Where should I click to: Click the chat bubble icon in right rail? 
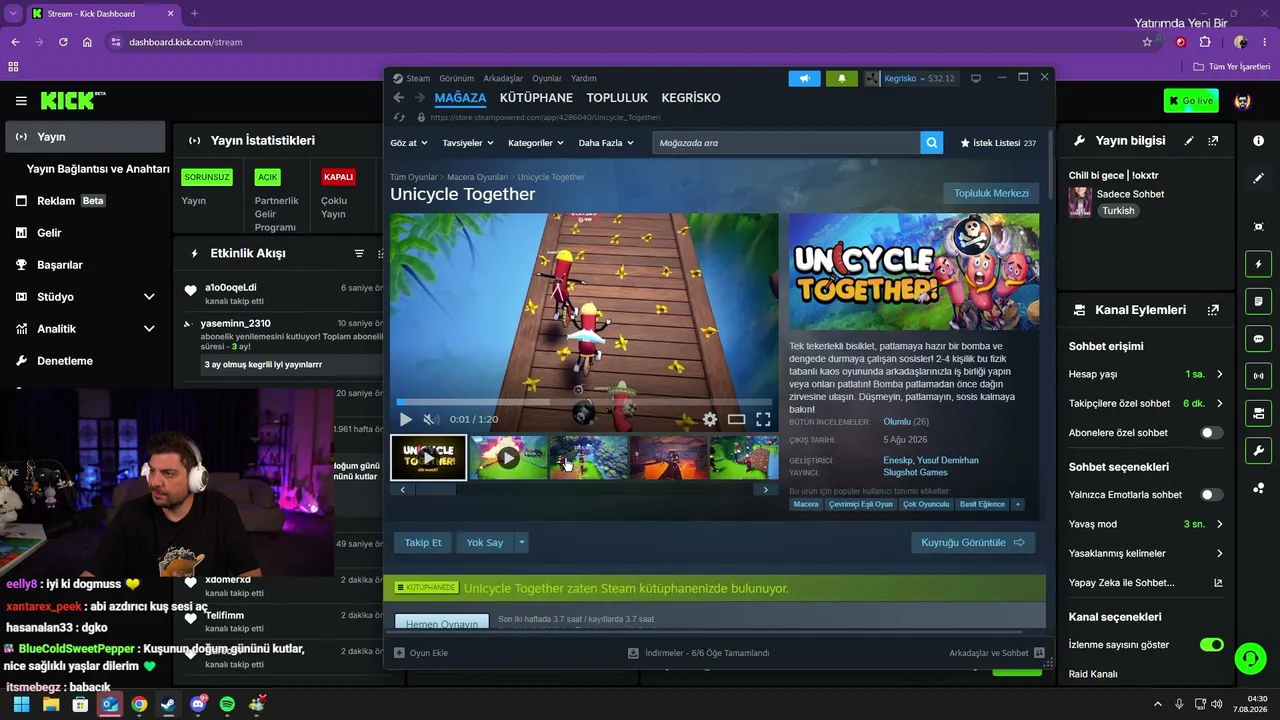tap(1258, 339)
